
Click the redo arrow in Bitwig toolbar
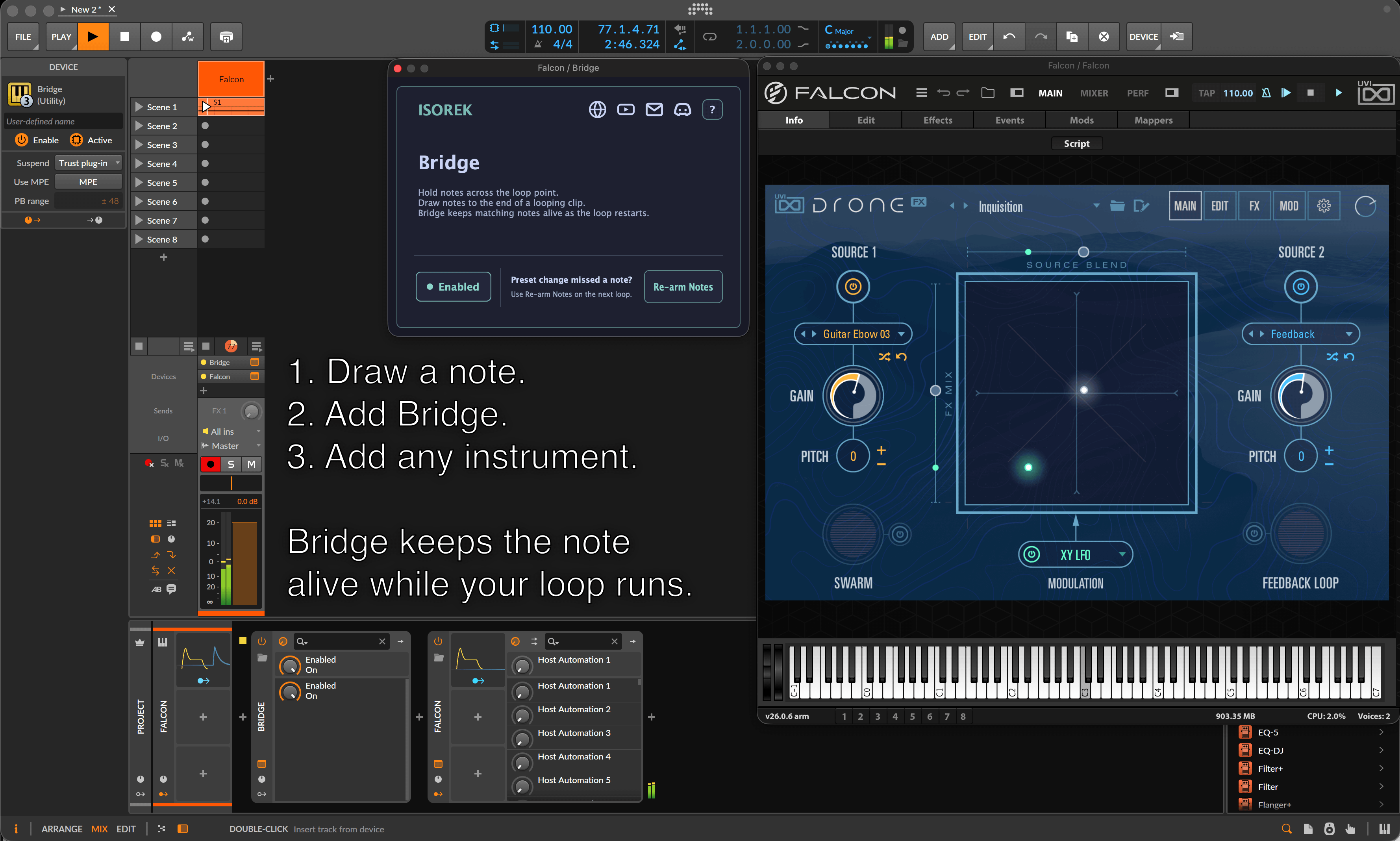tap(1041, 36)
